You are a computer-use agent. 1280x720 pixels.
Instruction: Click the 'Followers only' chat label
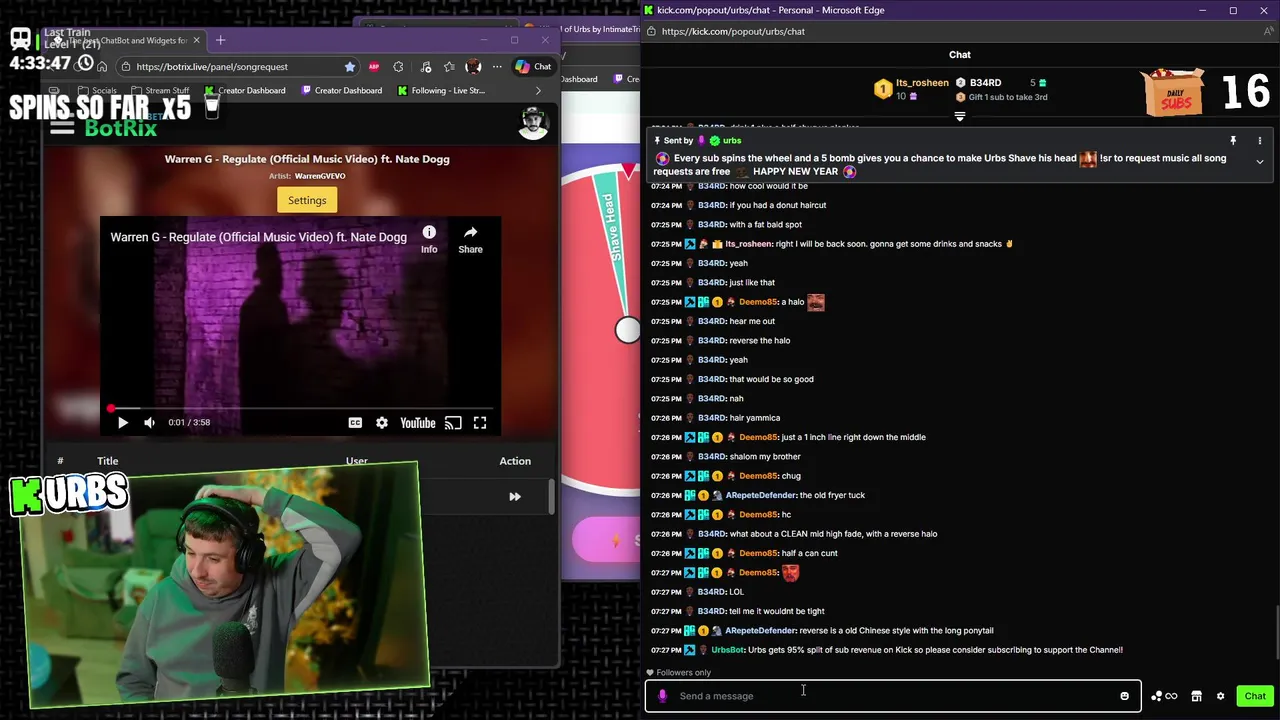[x=684, y=673]
